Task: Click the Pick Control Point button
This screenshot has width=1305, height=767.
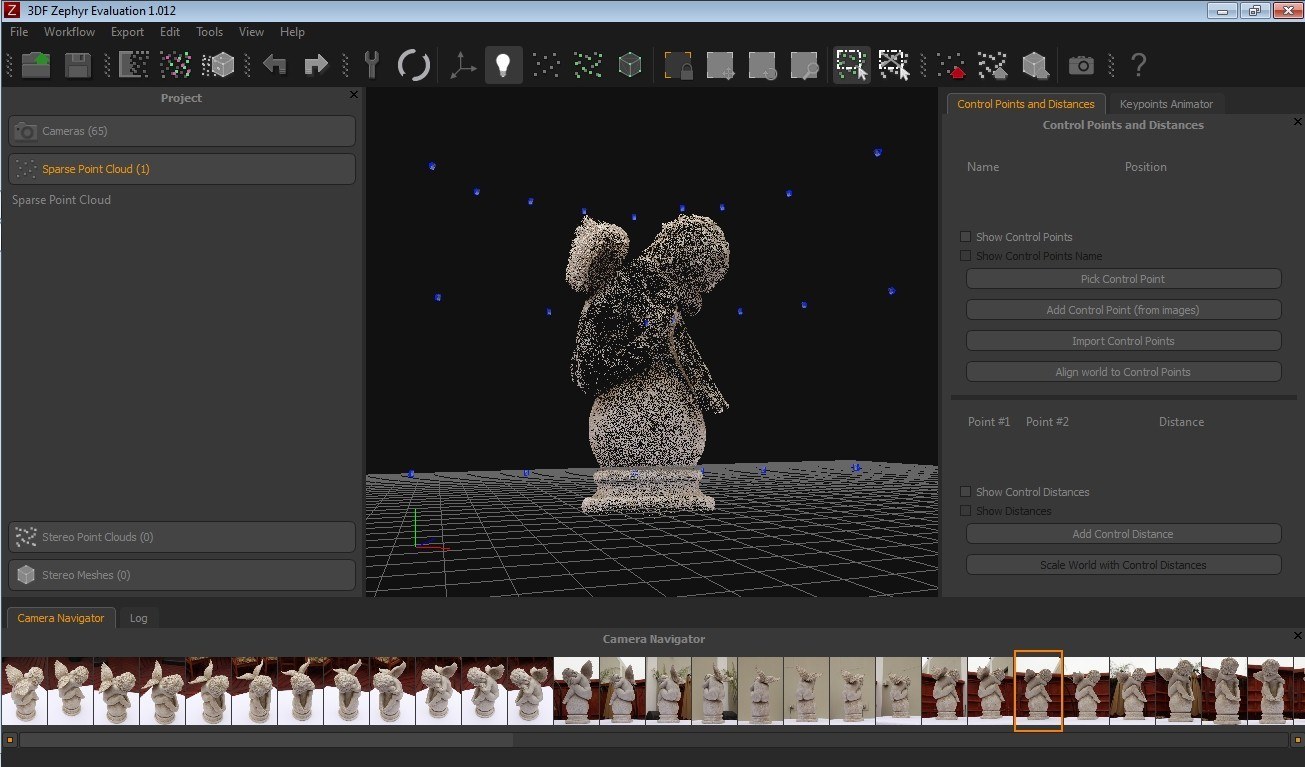Action: tap(1123, 279)
